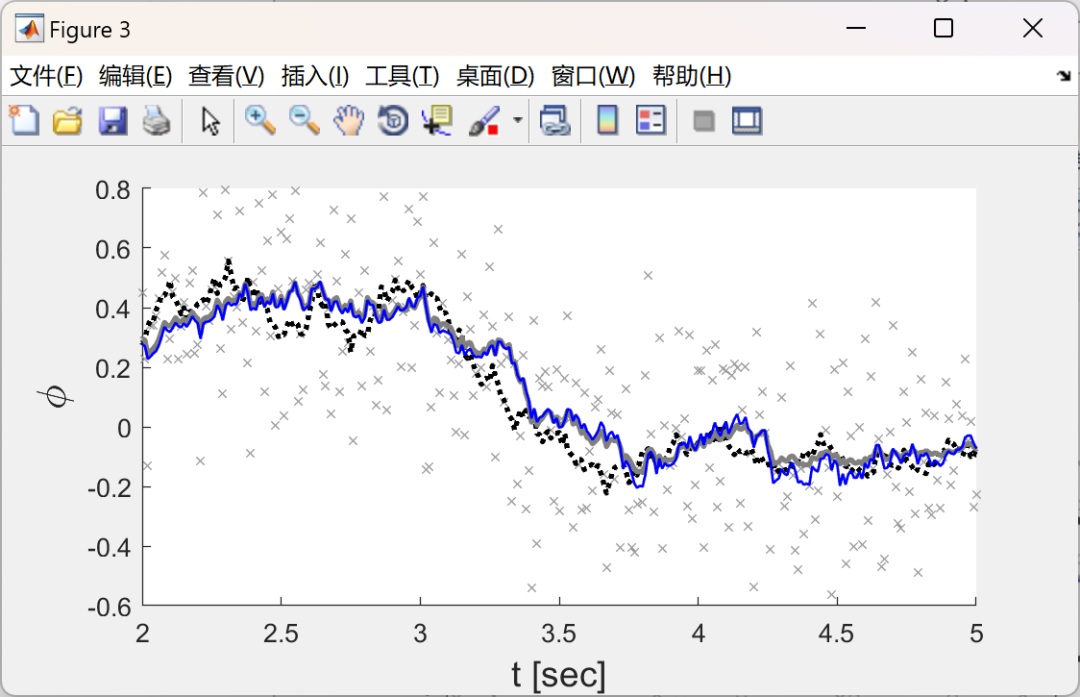Click x-axis tick label 3.5
Screen dimensions: 1080x697
(559, 633)
